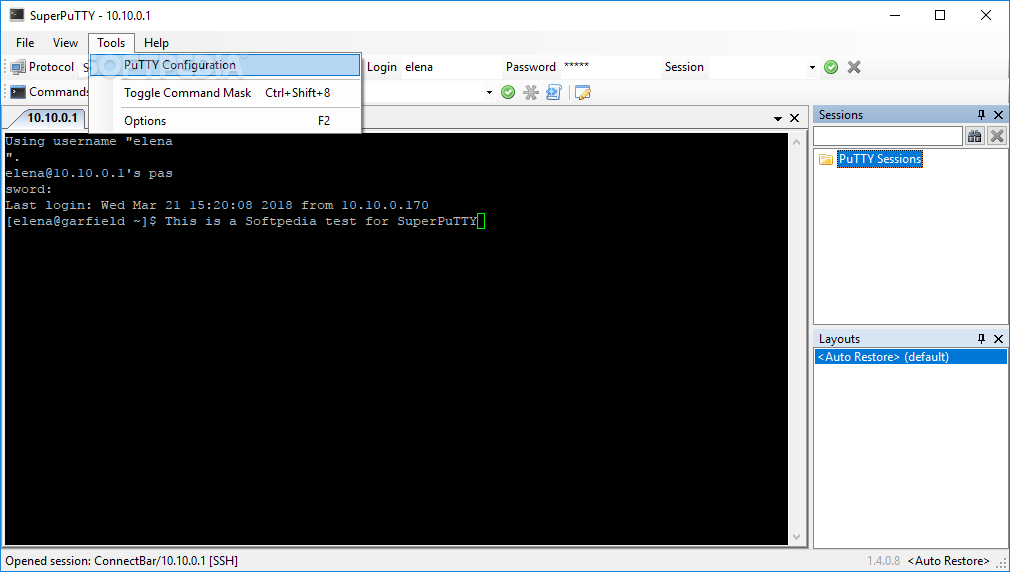1010x572 pixels.
Task: Click the Sessions search text box
Action: 888,136
